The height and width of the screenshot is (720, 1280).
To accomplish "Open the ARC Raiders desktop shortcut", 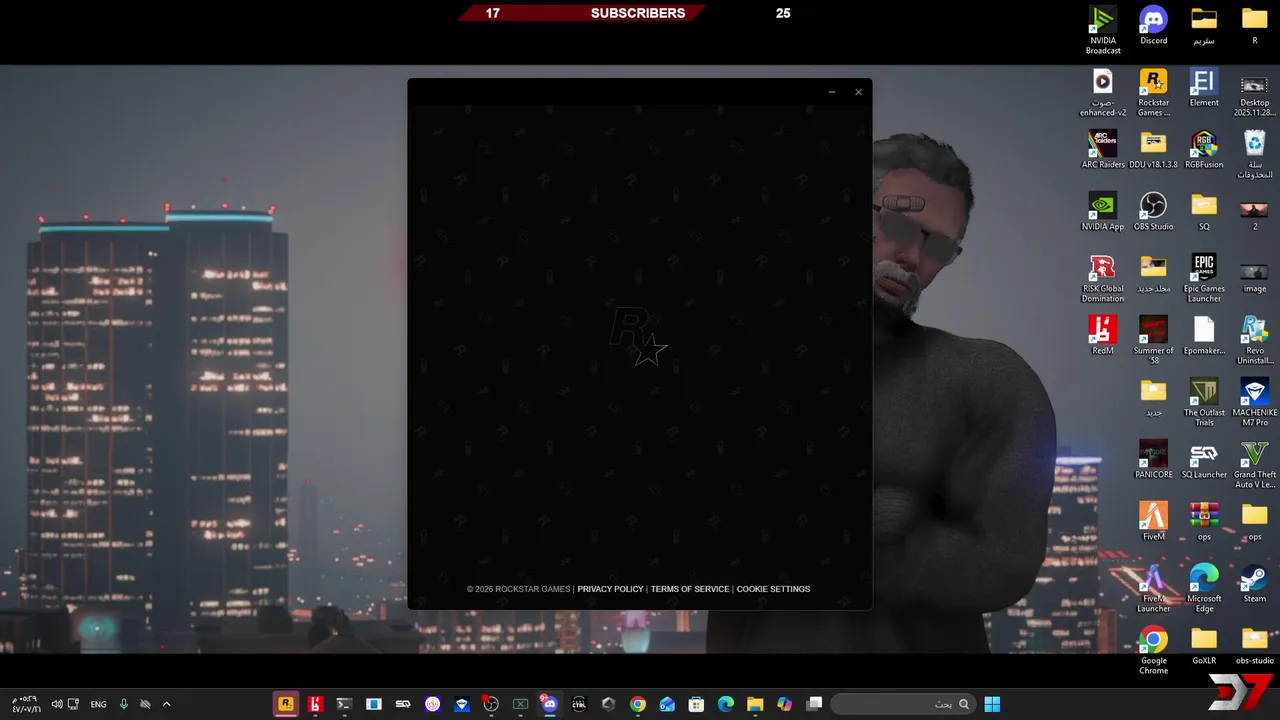I will [x=1103, y=150].
